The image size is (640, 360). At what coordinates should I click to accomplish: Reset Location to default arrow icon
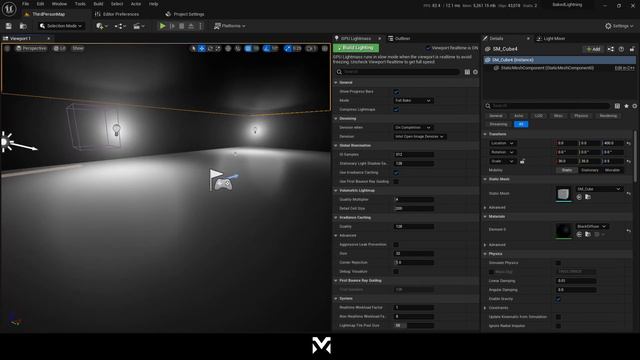click(629, 143)
